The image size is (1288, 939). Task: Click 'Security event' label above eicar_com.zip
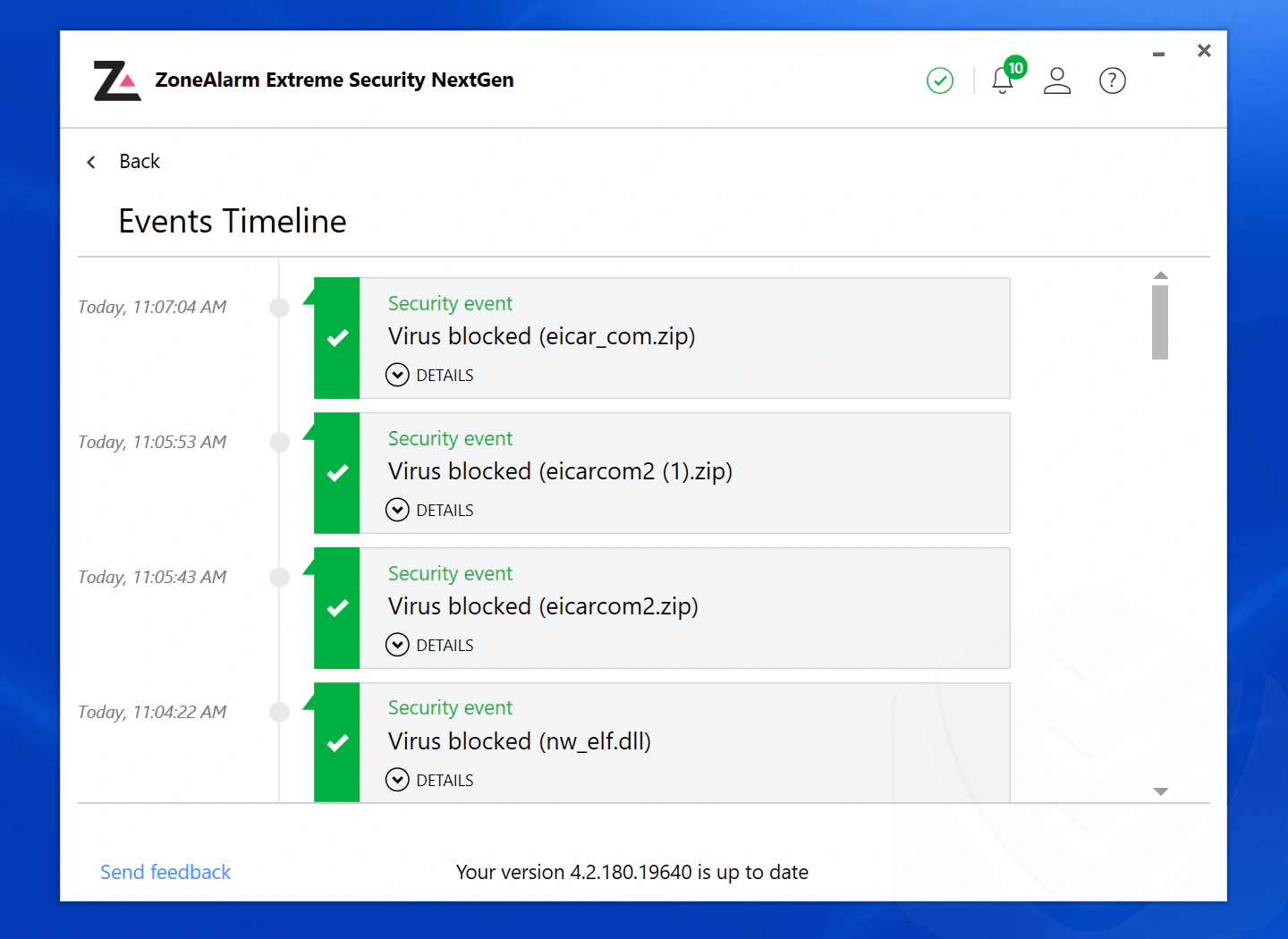(x=450, y=304)
